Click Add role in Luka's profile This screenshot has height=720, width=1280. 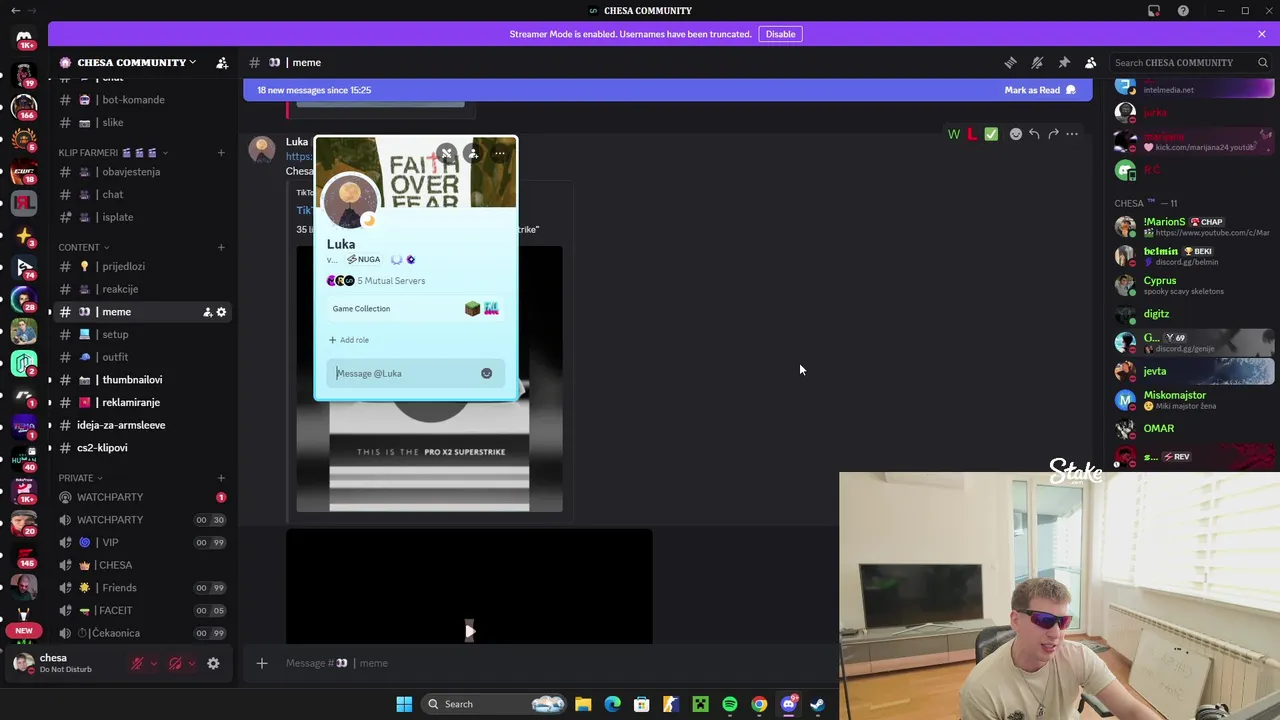[x=349, y=340]
